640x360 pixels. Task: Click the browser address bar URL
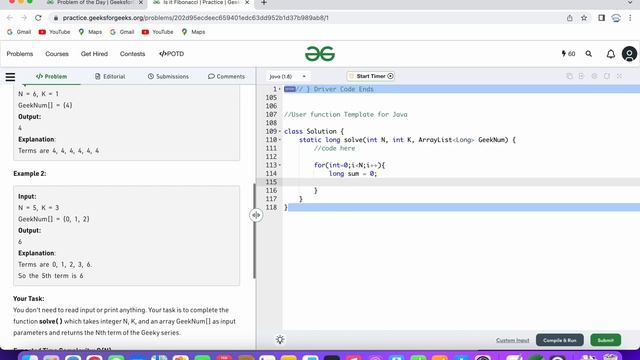(196, 18)
